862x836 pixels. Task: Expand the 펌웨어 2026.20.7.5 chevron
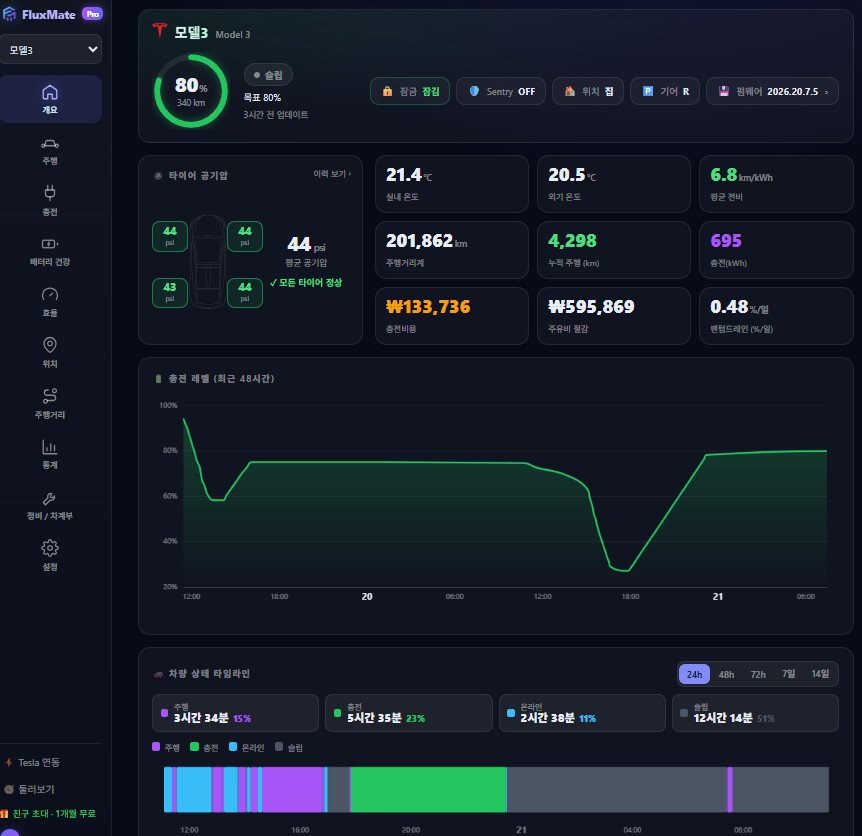pos(826,92)
